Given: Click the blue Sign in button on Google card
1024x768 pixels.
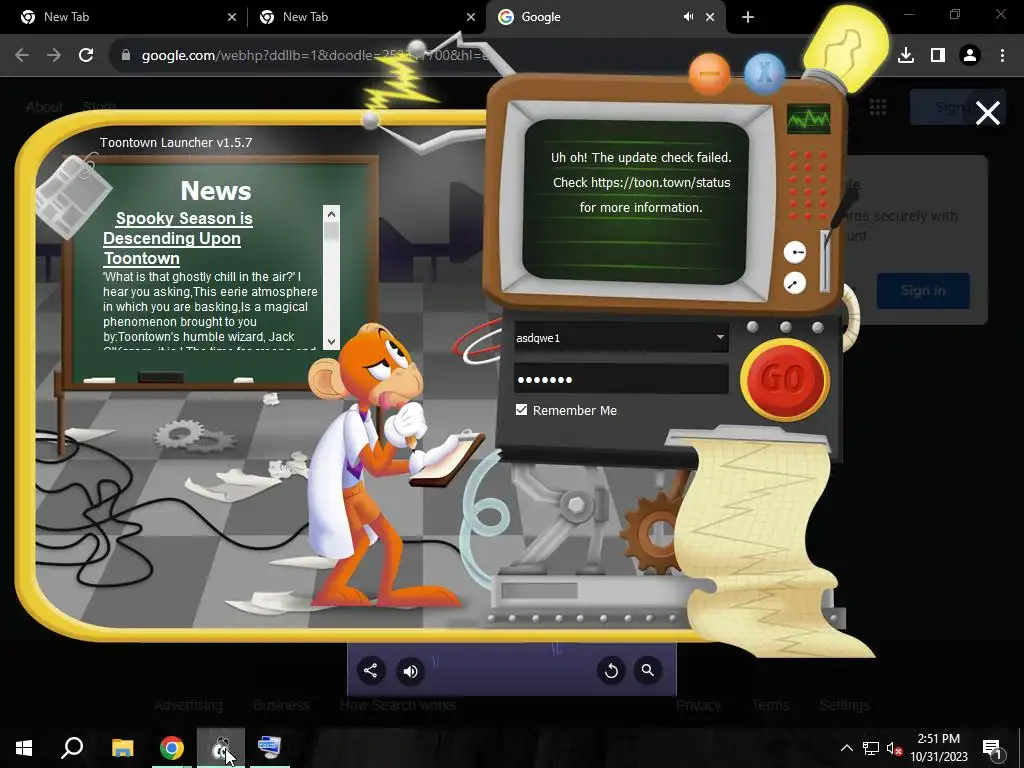Looking at the screenshot, I should point(923,291).
